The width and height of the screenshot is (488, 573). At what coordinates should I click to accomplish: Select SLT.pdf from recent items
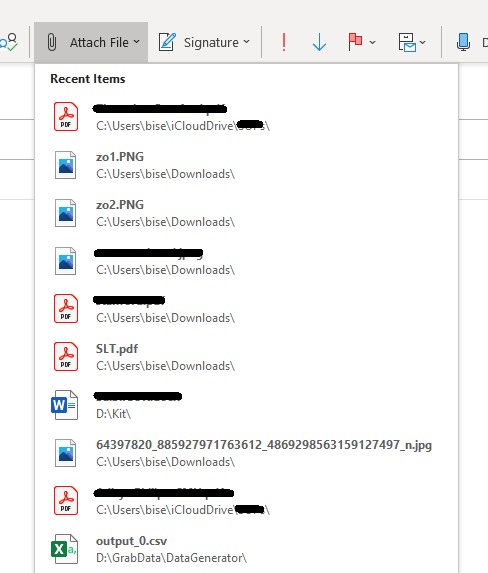click(246, 357)
